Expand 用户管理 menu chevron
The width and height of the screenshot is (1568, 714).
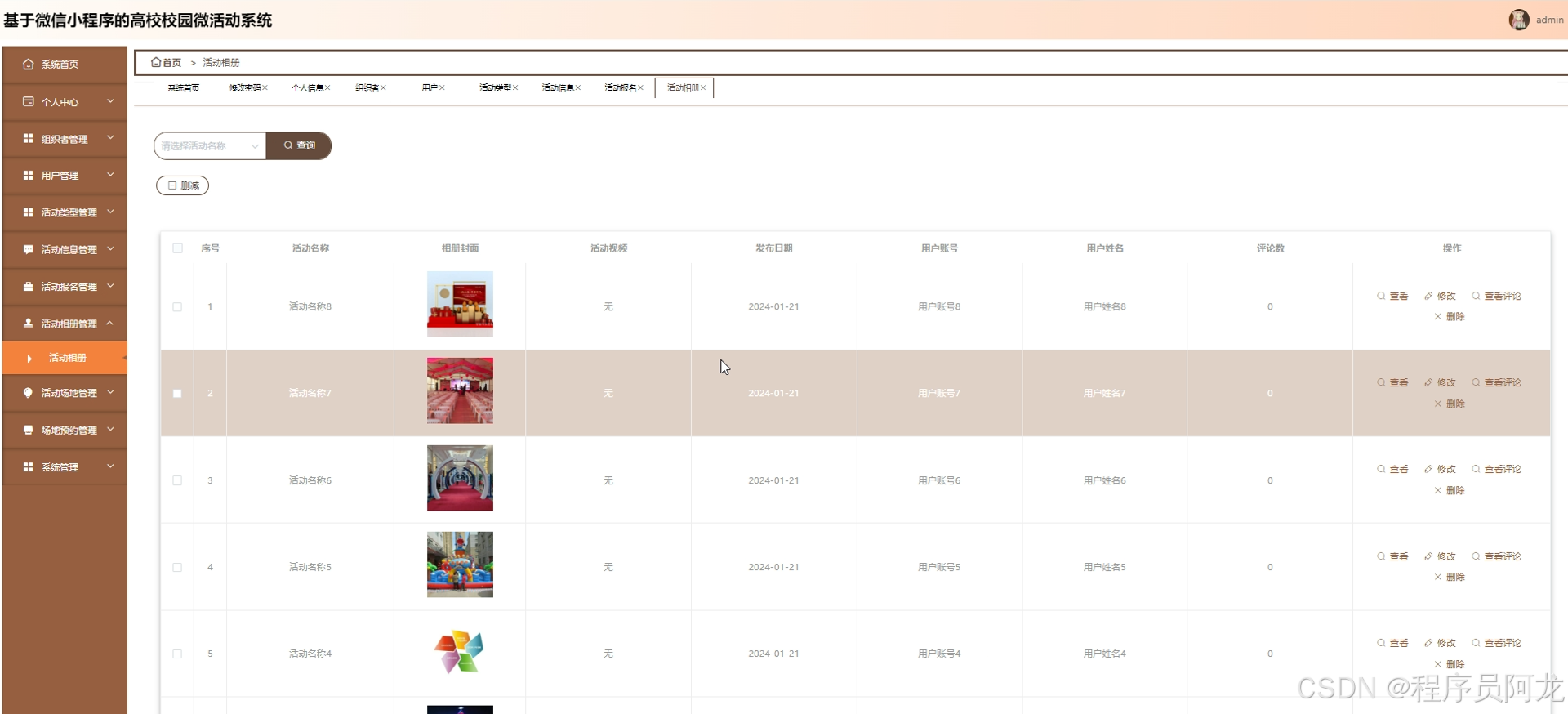110,175
